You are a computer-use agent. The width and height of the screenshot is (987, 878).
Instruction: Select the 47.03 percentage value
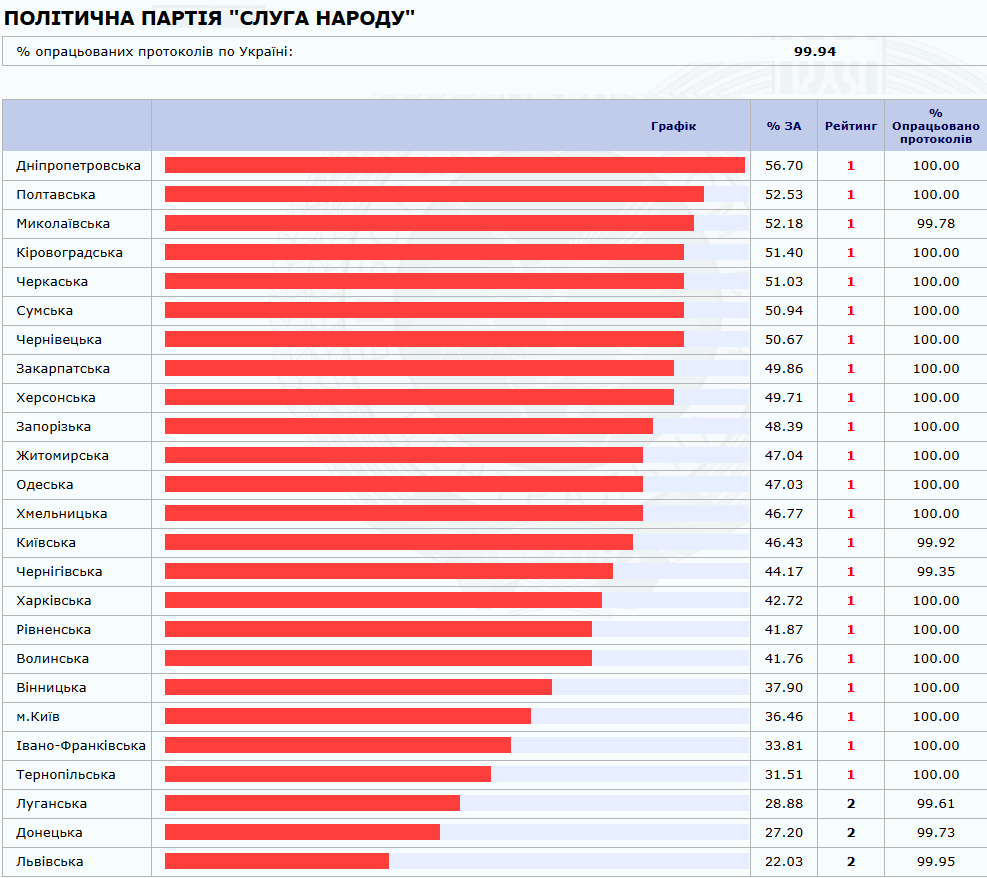click(x=784, y=484)
